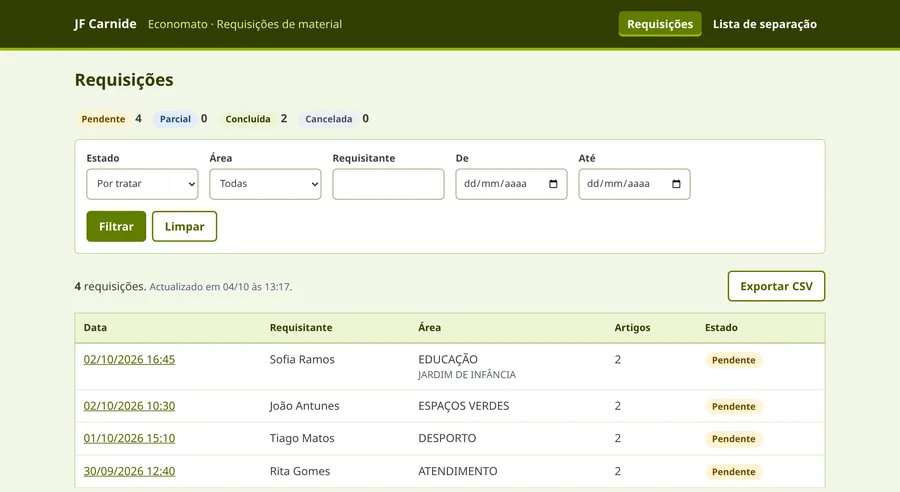The height and width of the screenshot is (492, 900).
Task: Open the Lista de separação tab
Action: (x=765, y=24)
